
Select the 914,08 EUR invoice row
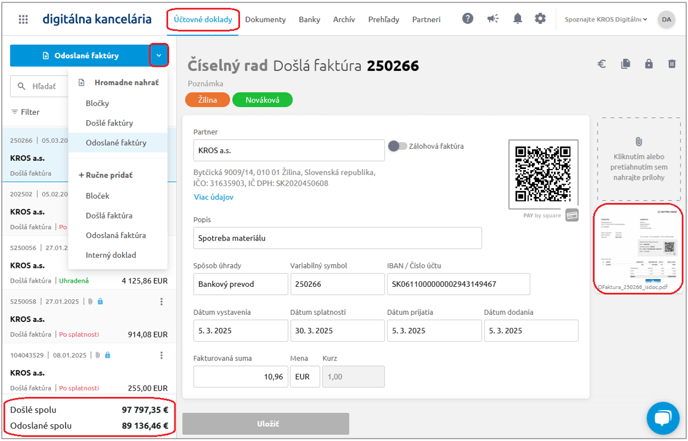pos(89,316)
